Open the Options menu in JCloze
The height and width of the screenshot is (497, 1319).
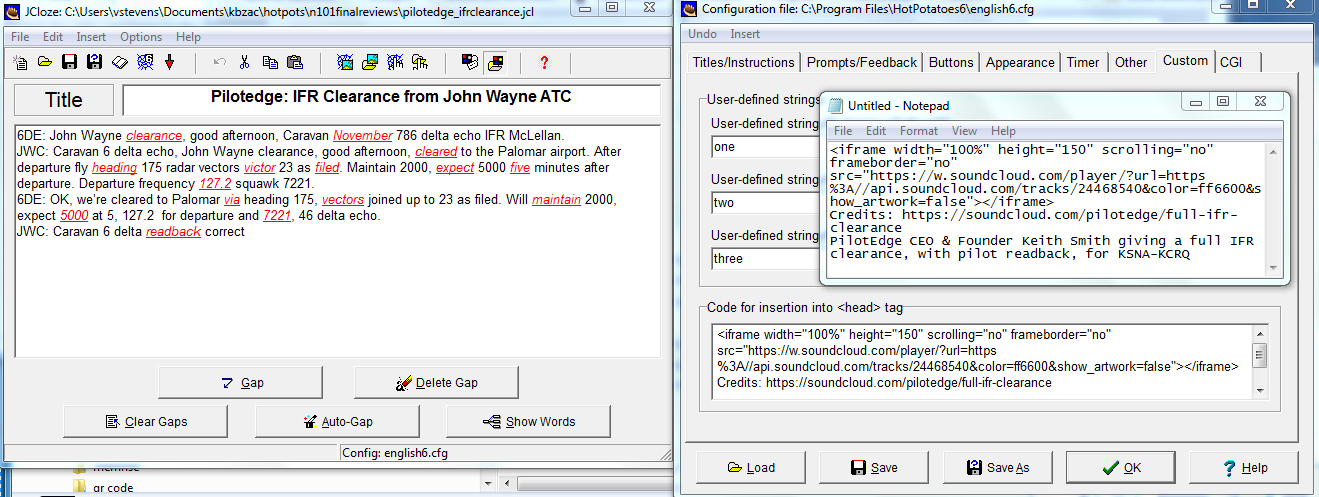coord(141,37)
